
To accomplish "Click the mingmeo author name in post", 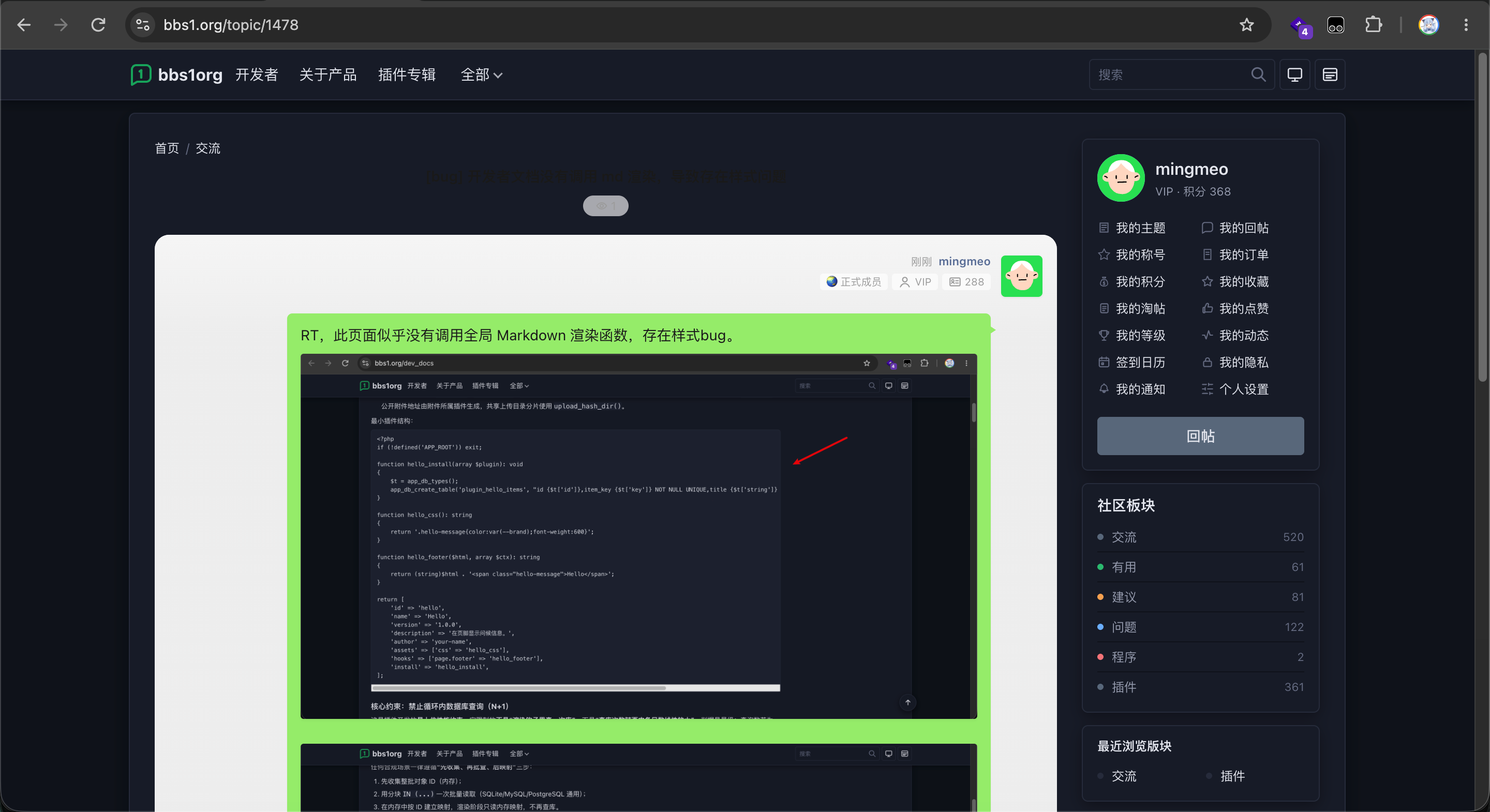I will coord(964,261).
